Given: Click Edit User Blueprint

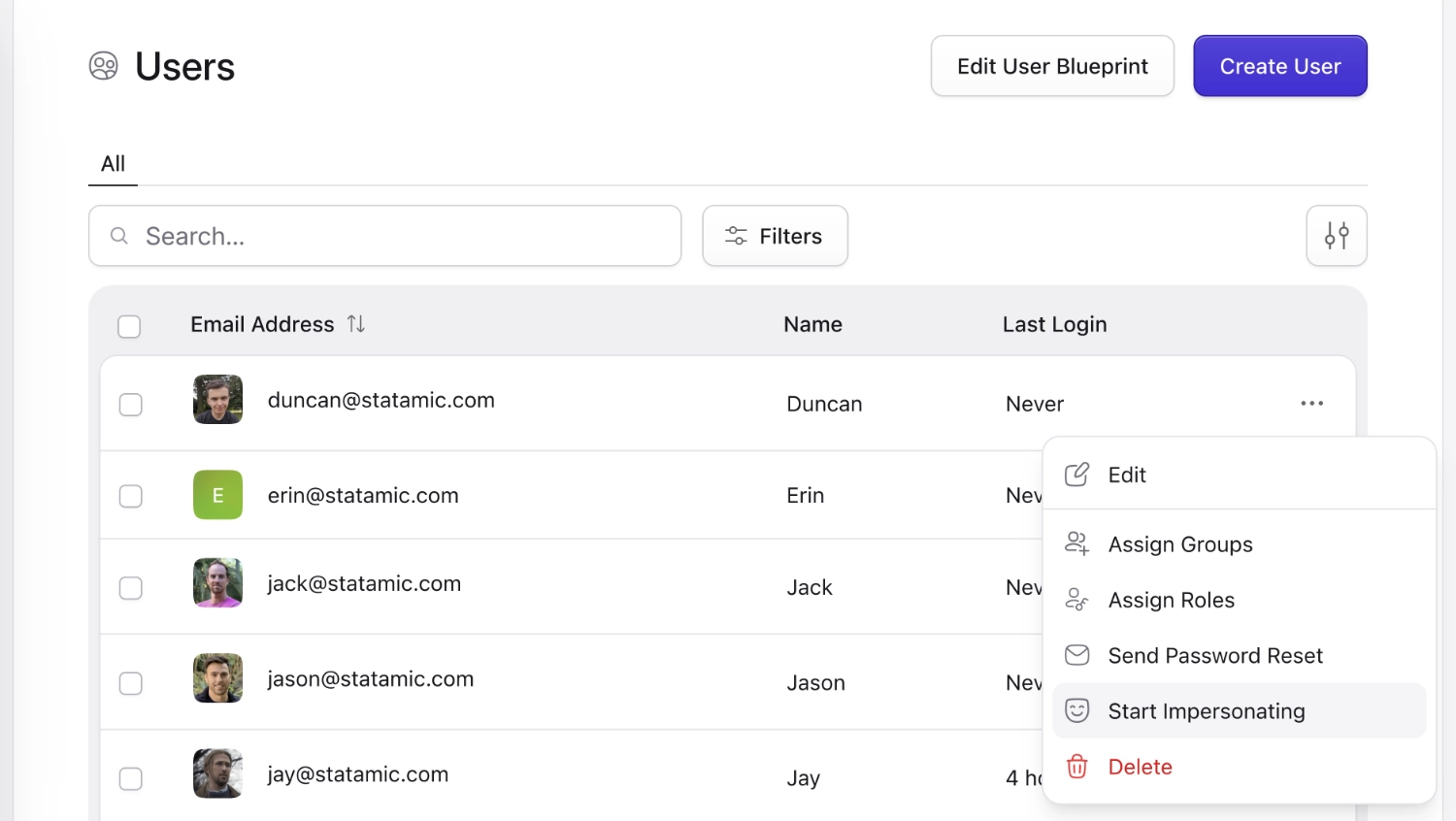Looking at the screenshot, I should click(x=1052, y=66).
